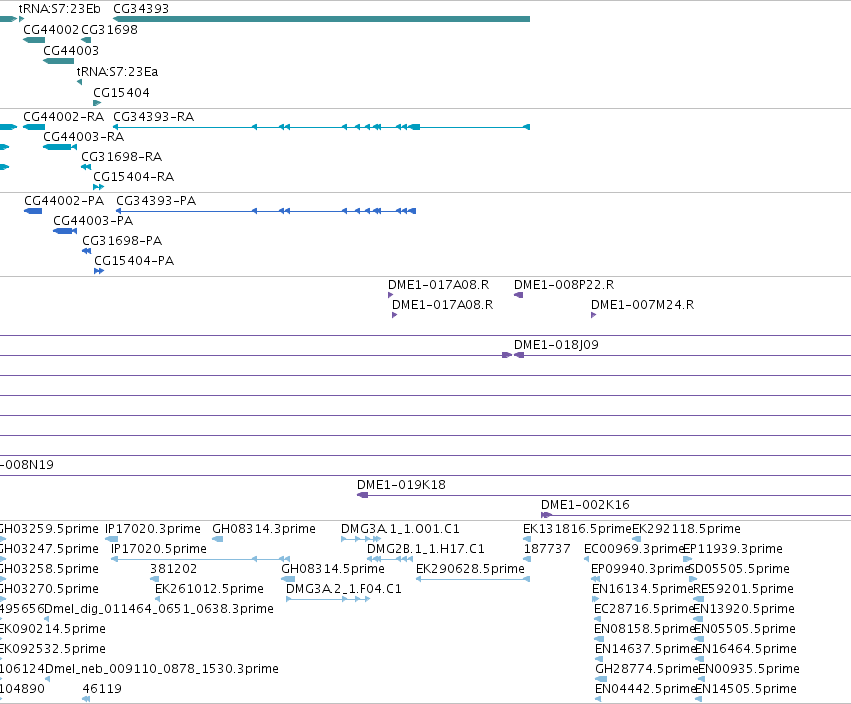Click GH08314.3prime EST label

264,529
